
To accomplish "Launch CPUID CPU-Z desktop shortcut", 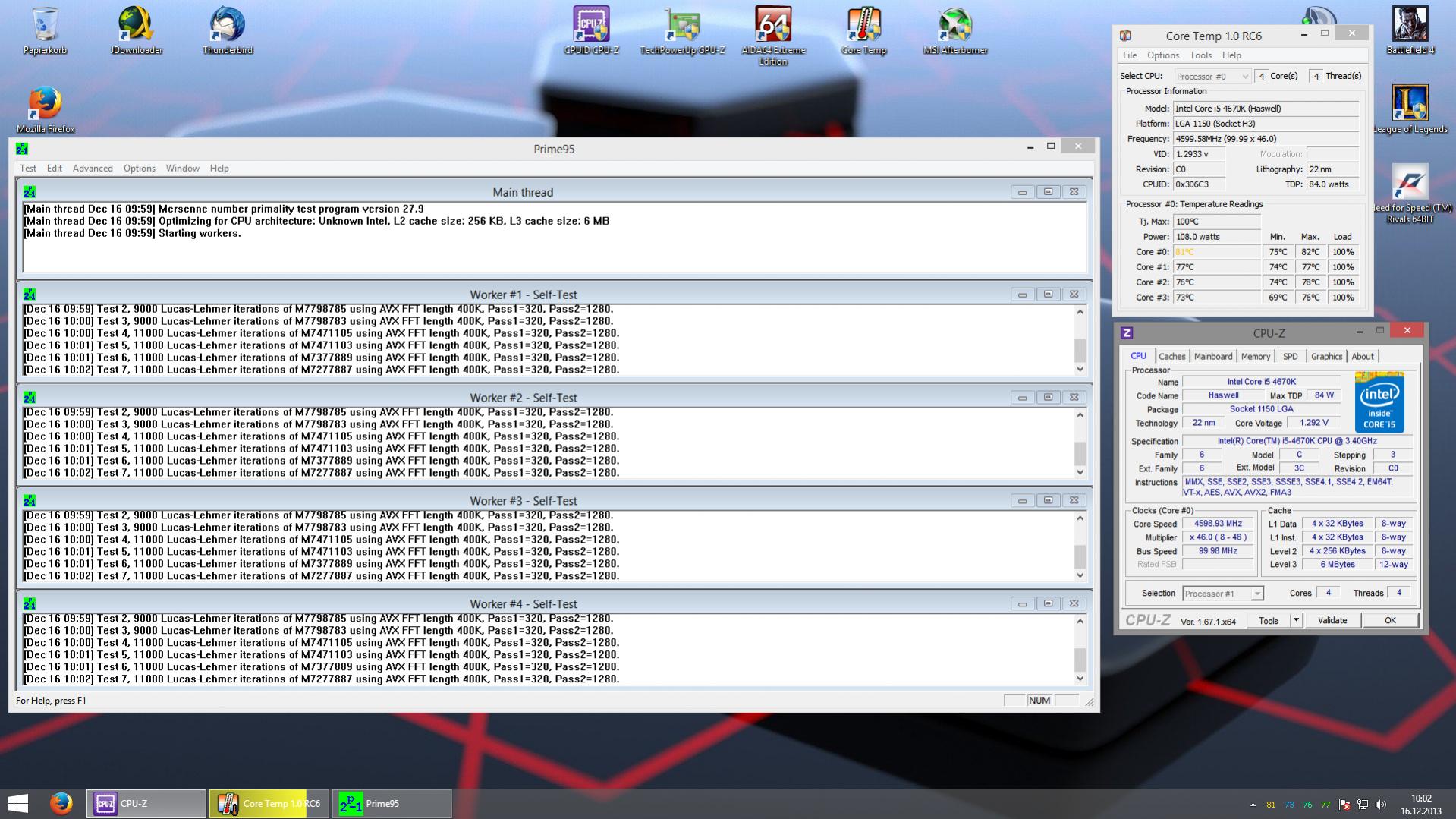I will pos(591,31).
